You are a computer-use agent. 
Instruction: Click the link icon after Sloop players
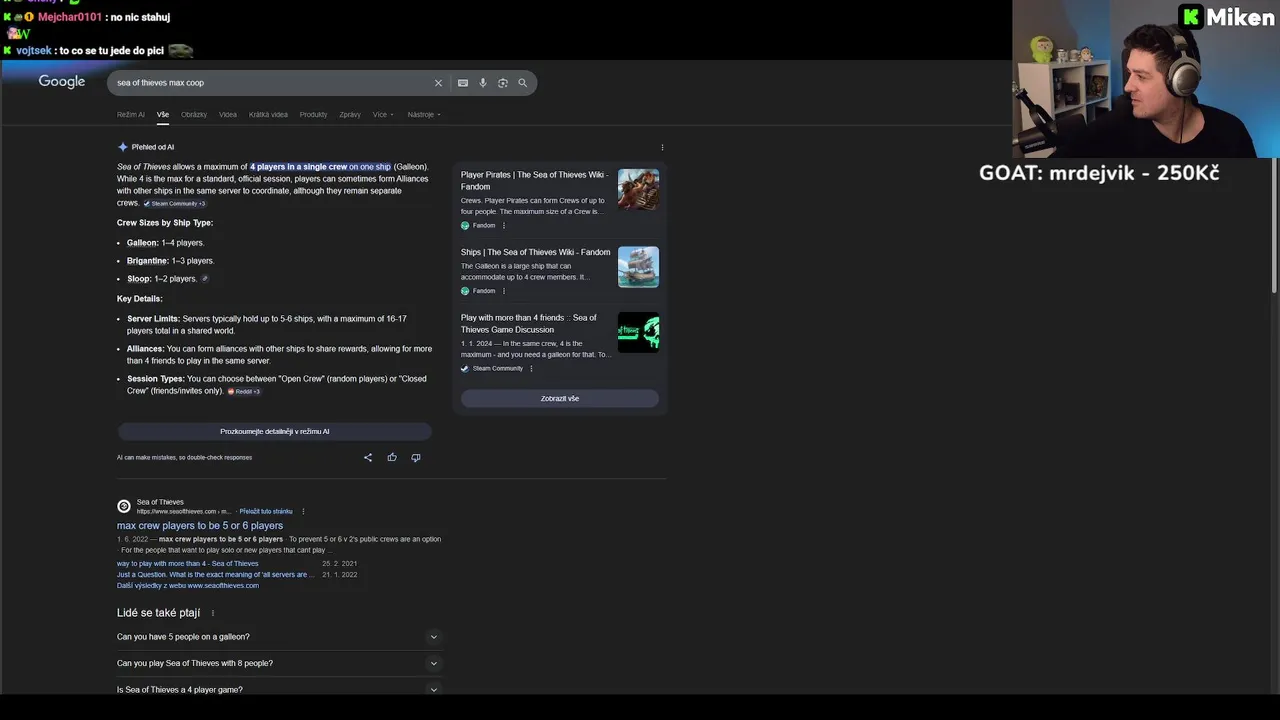click(x=205, y=279)
